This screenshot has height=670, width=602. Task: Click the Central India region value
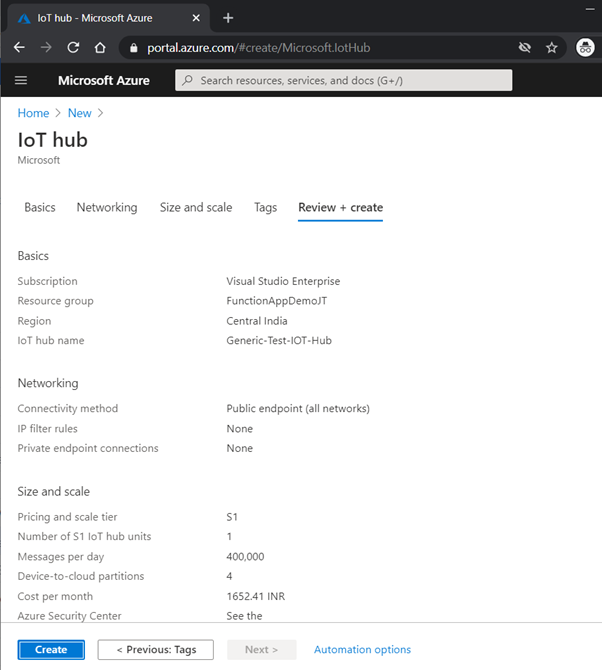tap(257, 321)
